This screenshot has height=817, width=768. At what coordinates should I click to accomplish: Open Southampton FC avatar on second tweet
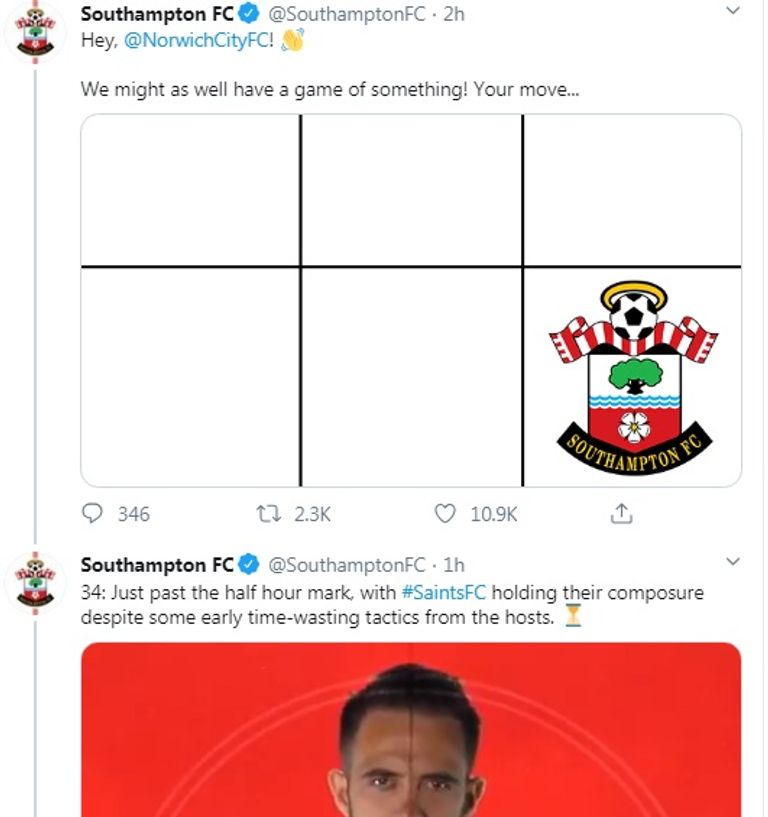[35, 583]
